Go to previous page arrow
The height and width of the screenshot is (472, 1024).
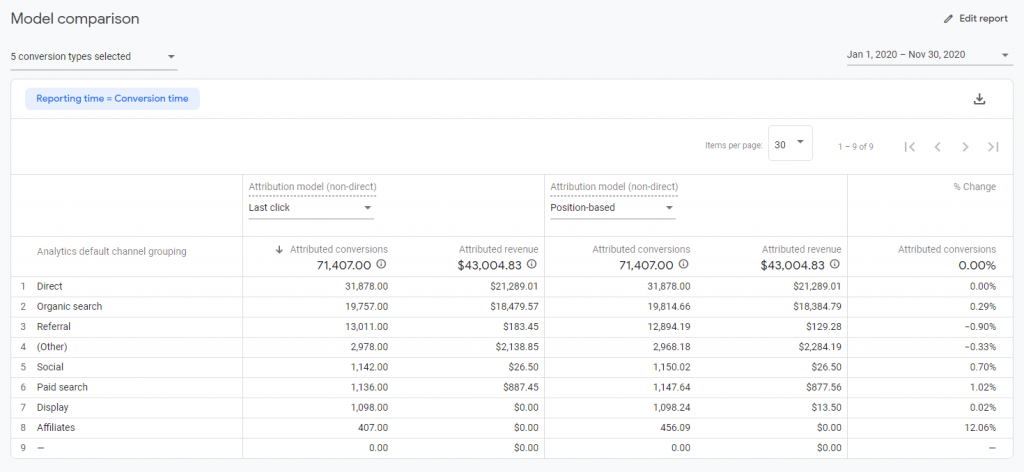pyautogui.click(x=937, y=147)
